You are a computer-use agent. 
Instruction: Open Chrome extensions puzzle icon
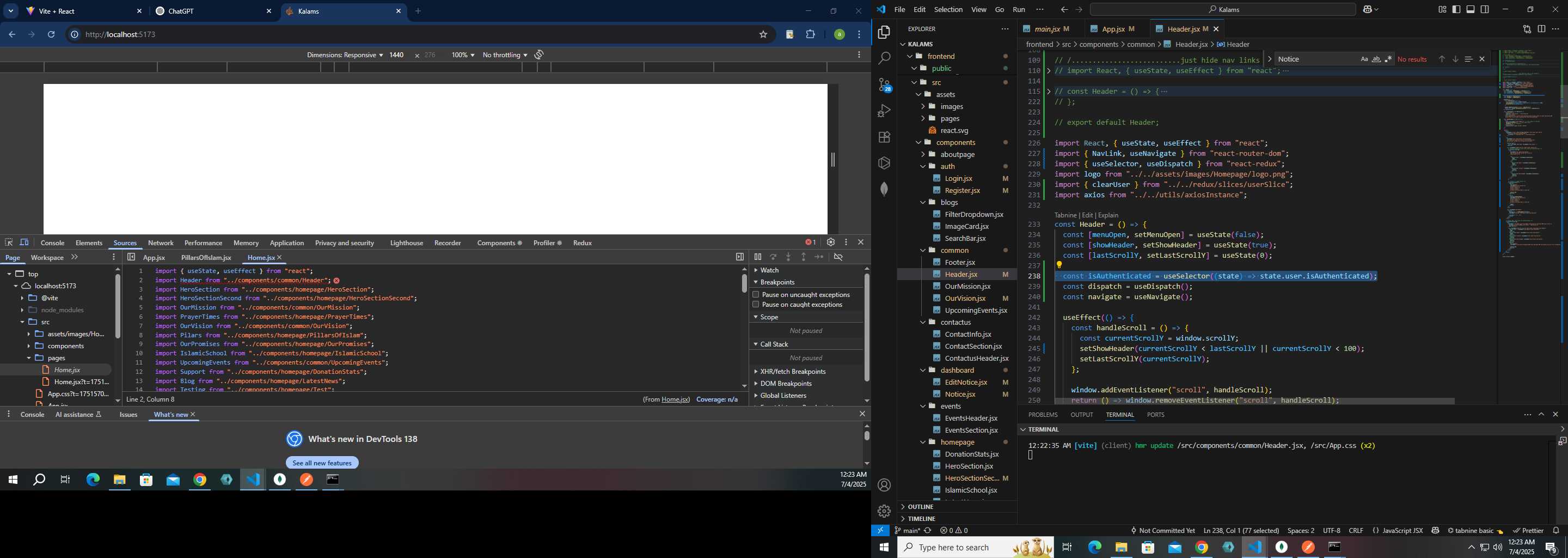[x=811, y=35]
